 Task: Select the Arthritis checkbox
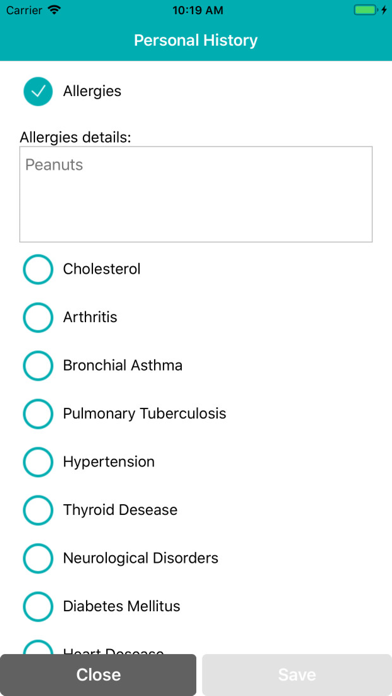tap(38, 317)
